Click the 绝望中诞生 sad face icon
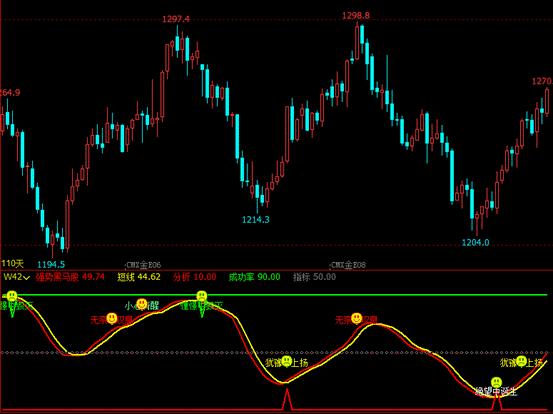Viewport: 553px width, 414px height. point(496,382)
